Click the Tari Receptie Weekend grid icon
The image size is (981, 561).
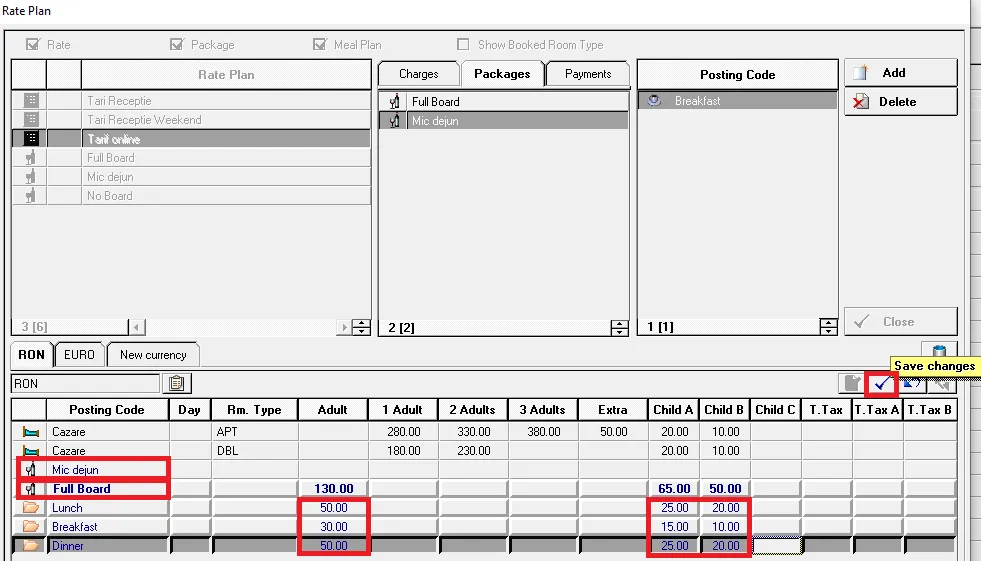(x=31, y=119)
